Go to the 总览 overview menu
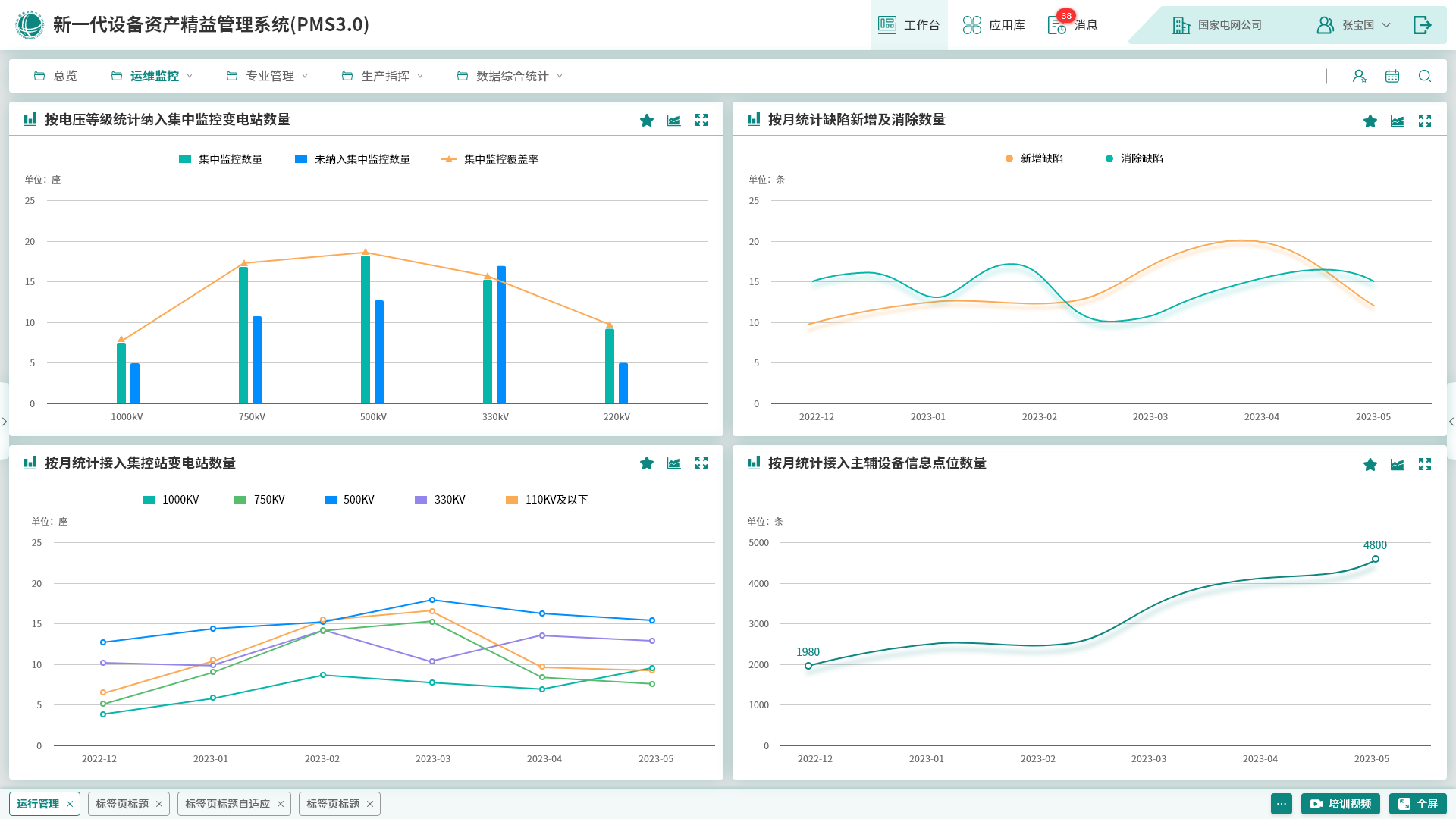The width and height of the screenshot is (1456, 819). (55, 76)
